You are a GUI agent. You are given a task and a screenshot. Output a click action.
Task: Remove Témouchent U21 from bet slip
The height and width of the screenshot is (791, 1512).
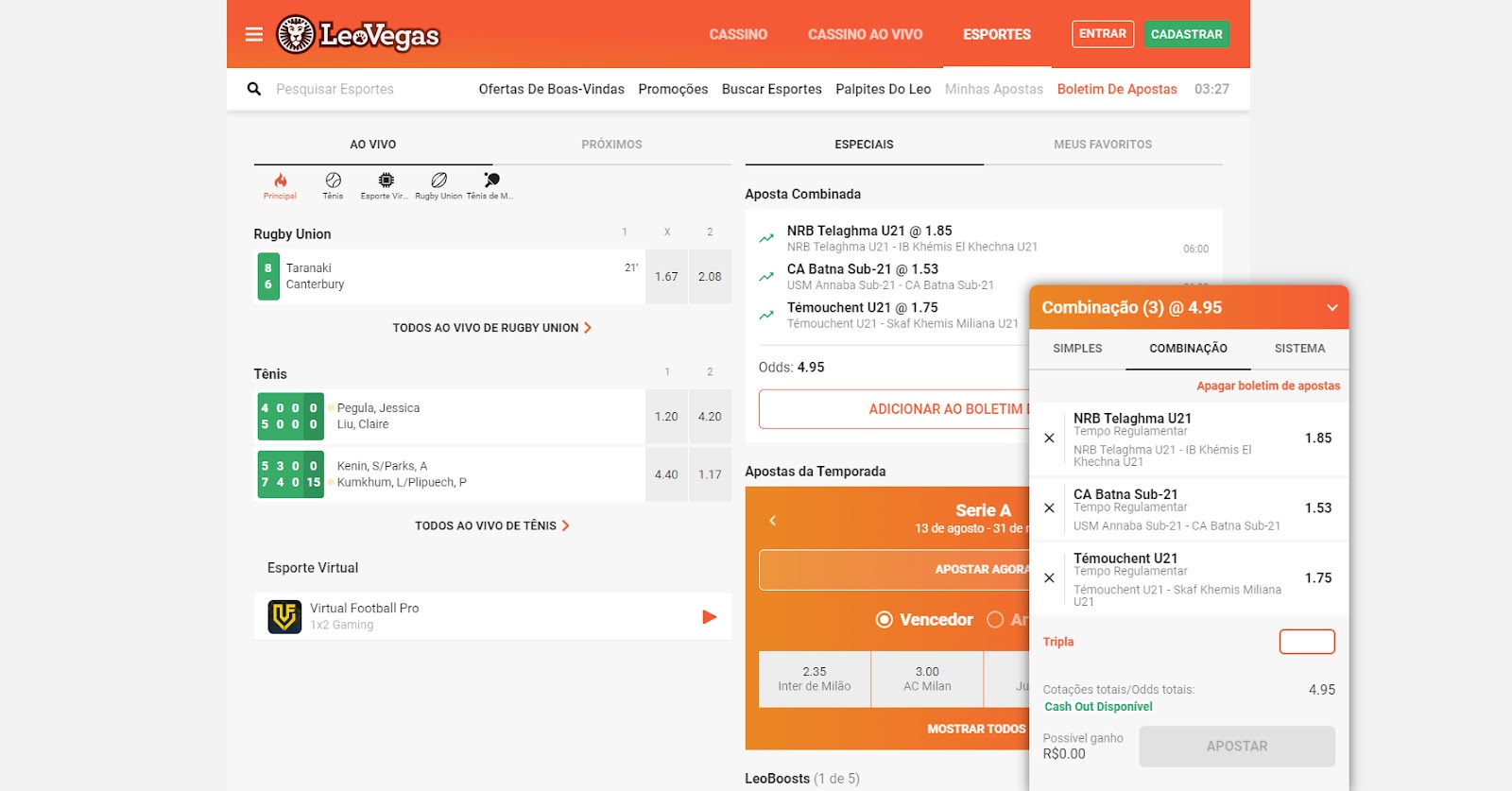point(1049,578)
